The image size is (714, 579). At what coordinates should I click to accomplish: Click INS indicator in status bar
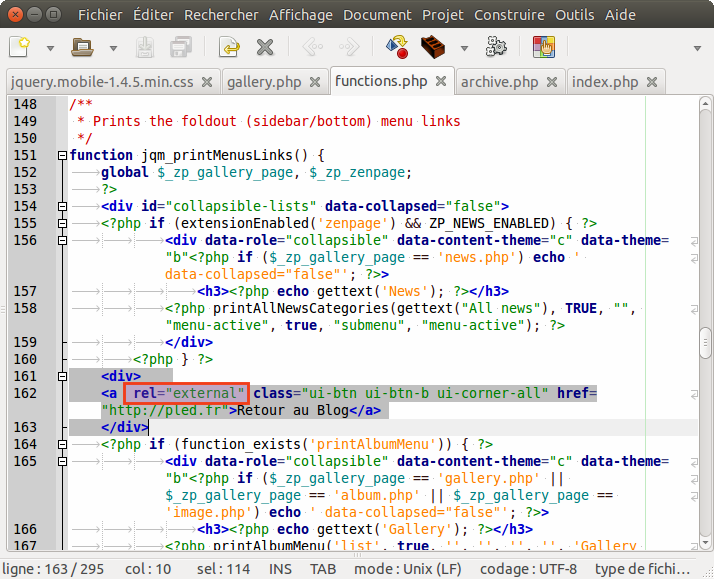280,569
